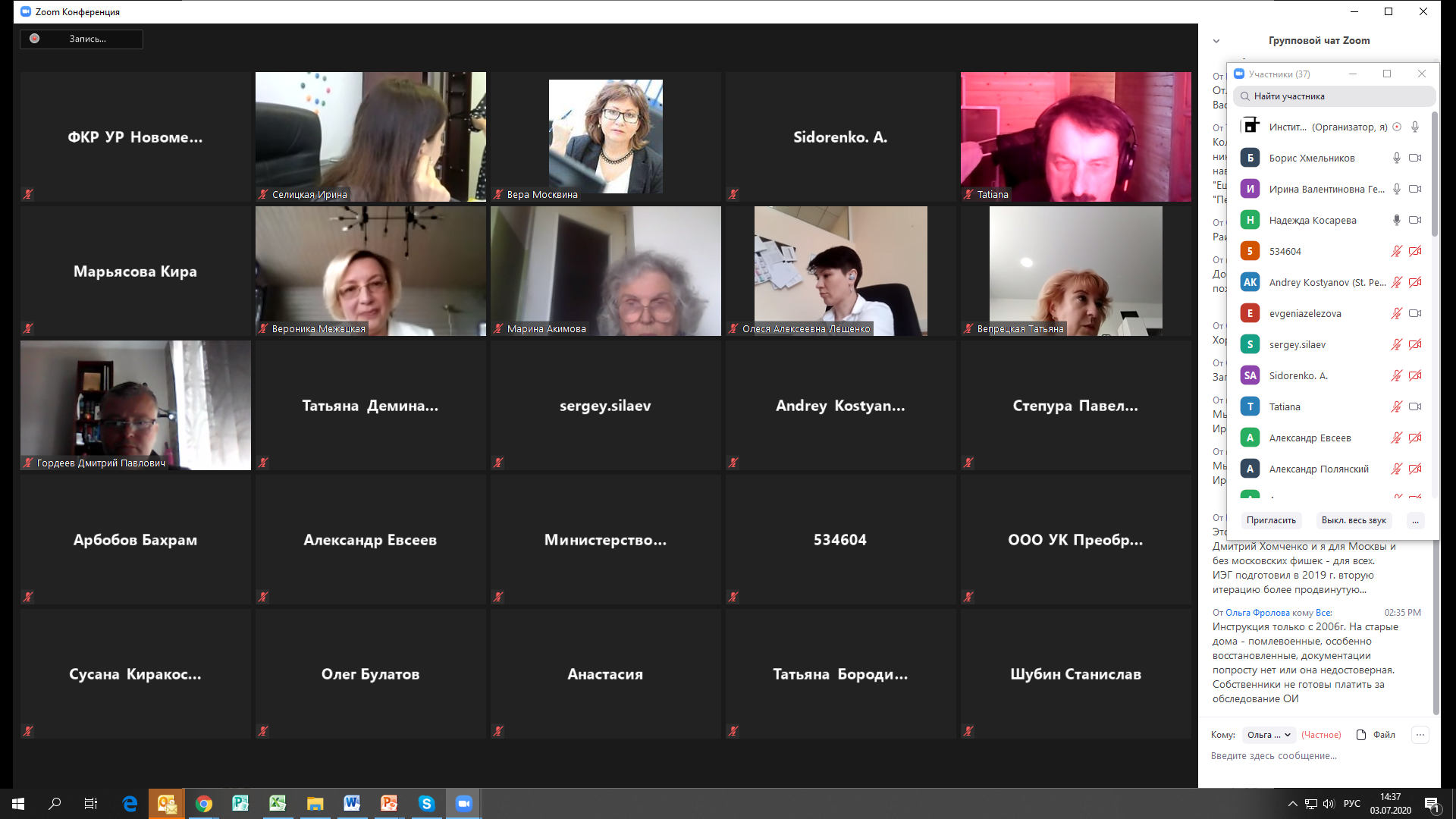Open Skype from taskbar

click(426, 803)
